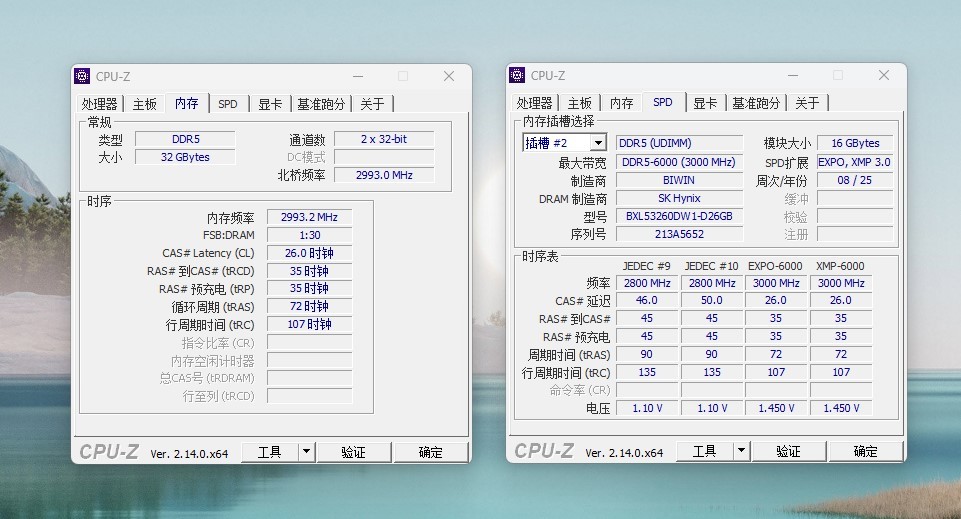Switch to the 处理器 tab in the left window
Viewport: 961px width, 519px height.
pyautogui.click(x=99, y=104)
